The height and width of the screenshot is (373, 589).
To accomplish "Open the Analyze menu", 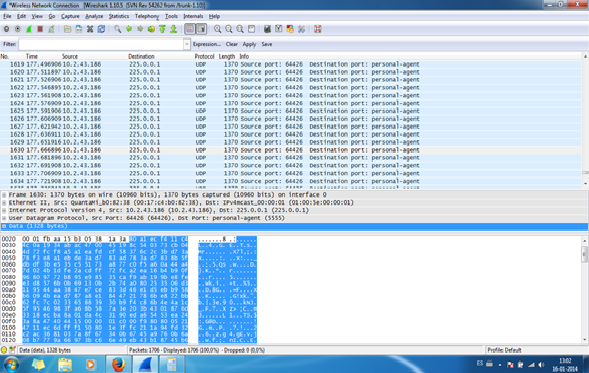I will click(94, 16).
